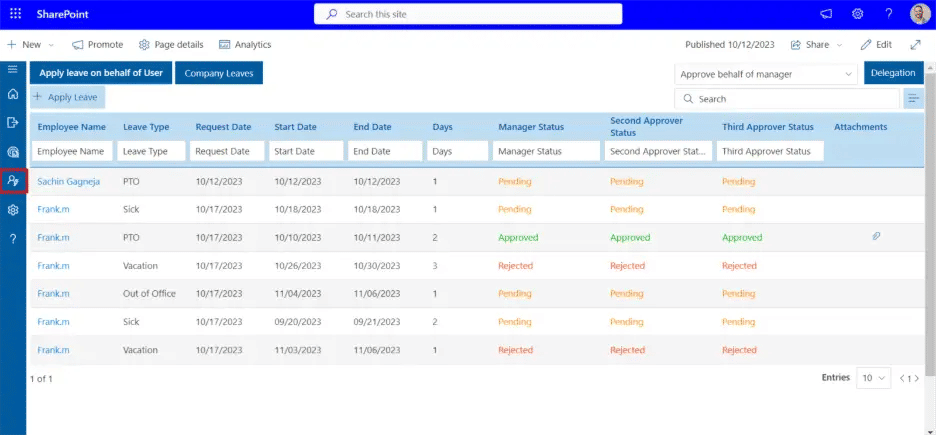Expand the Share dropdown chevron
Viewport: 936px width, 435px height.
point(839,45)
